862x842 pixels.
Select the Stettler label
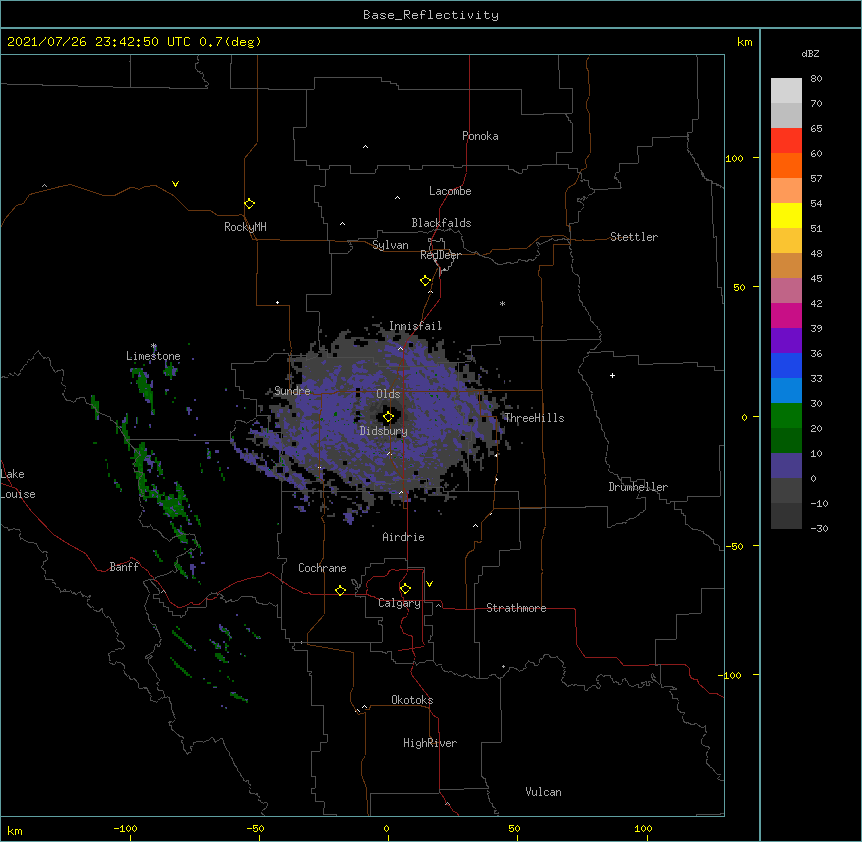click(x=634, y=237)
